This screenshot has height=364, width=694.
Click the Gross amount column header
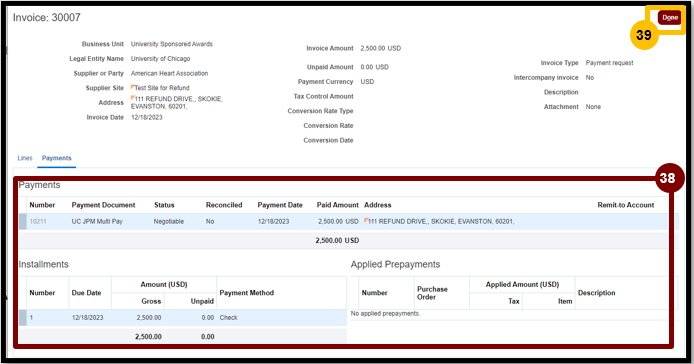[x=151, y=301]
